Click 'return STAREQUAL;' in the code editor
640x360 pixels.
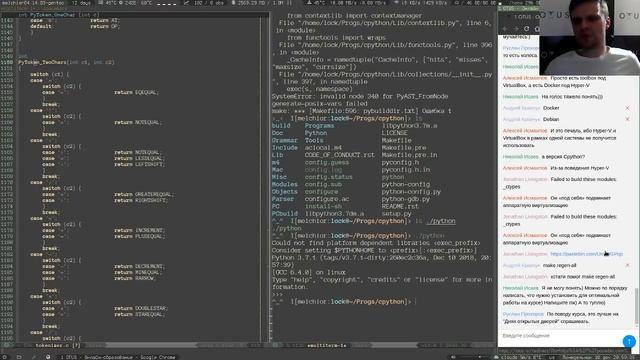(140, 314)
